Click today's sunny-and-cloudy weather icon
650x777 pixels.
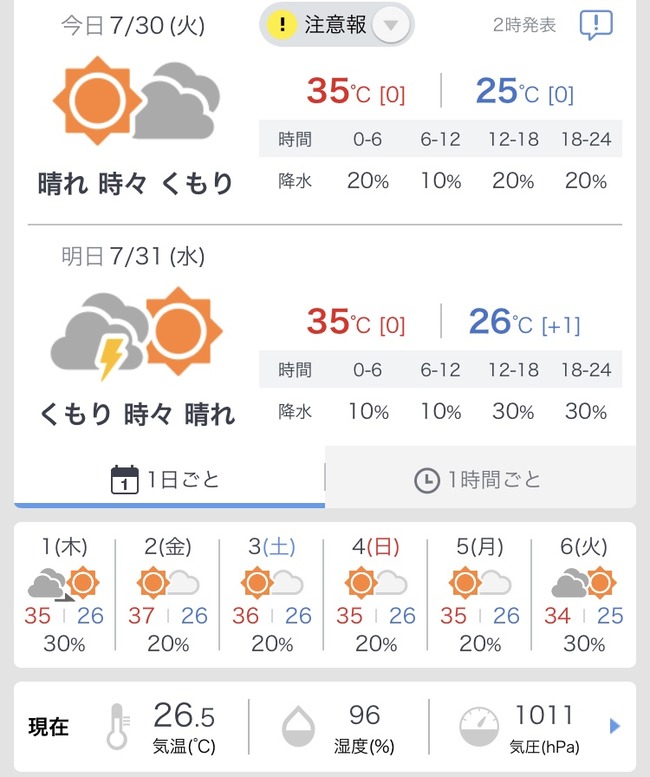point(136,101)
